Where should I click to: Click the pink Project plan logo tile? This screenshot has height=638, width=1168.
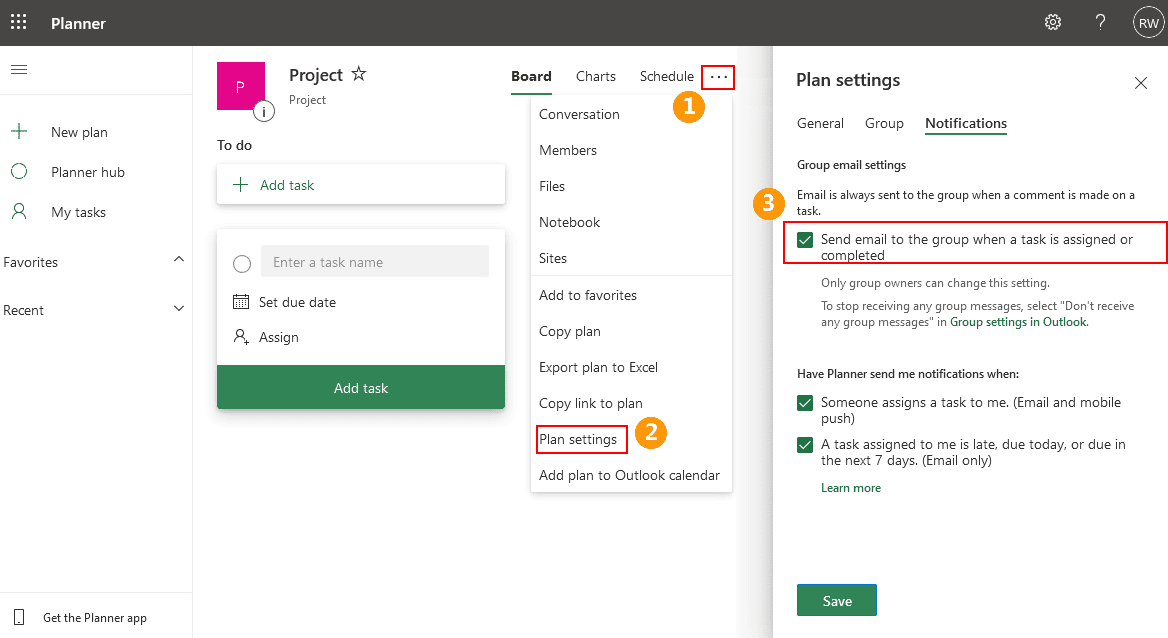pyautogui.click(x=240, y=85)
